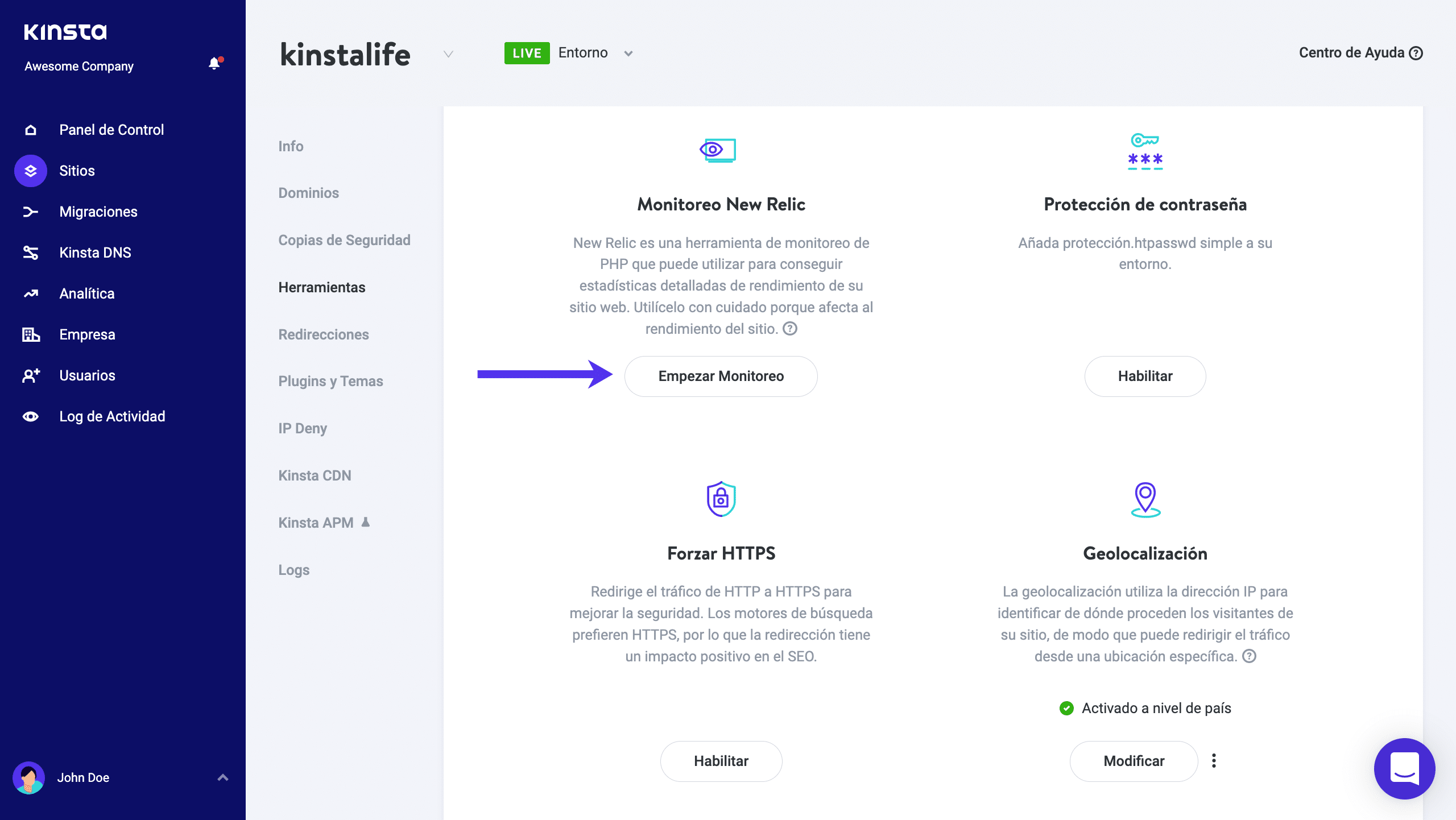Click Geolocalización help question icon

[1249, 656]
